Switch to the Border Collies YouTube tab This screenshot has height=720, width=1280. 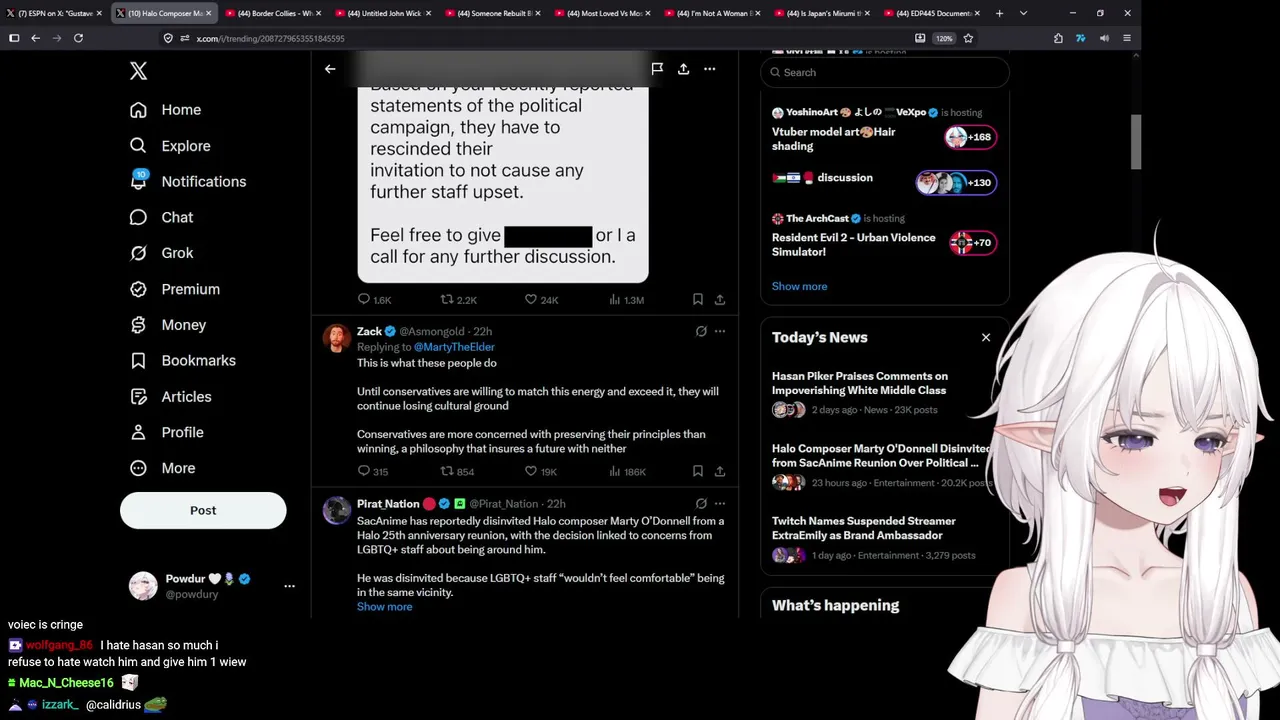point(271,13)
